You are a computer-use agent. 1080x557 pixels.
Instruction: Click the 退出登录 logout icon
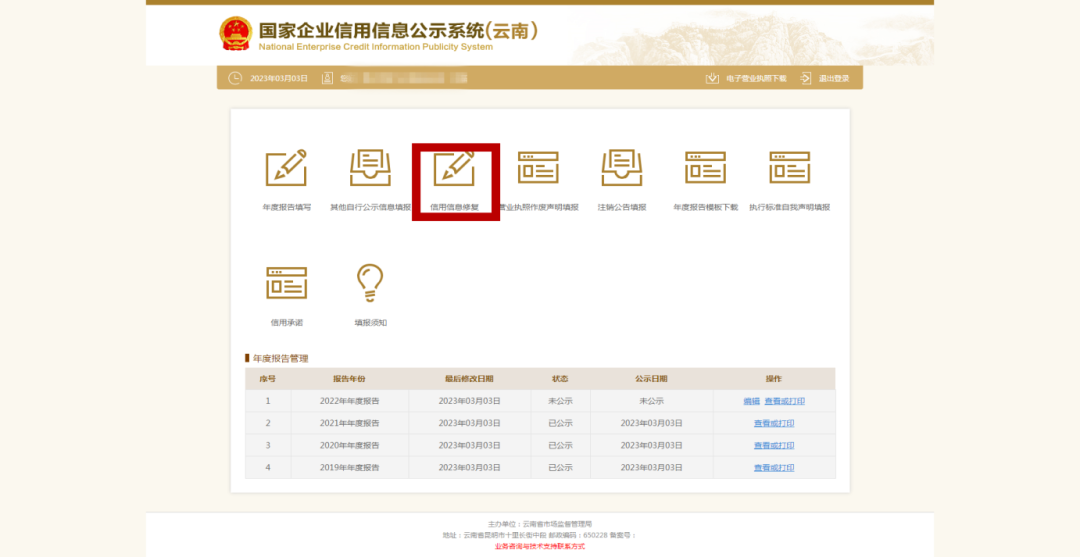click(x=805, y=78)
